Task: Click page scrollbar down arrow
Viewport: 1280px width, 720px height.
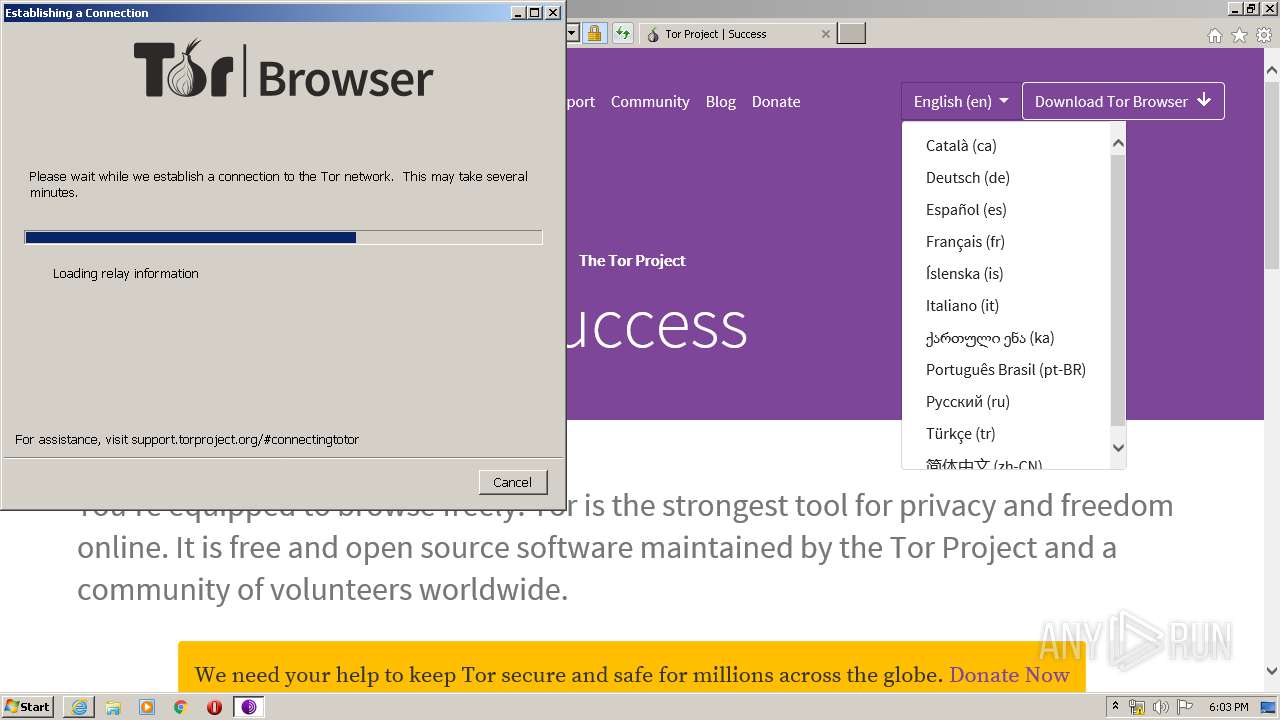Action: pos(1272,671)
